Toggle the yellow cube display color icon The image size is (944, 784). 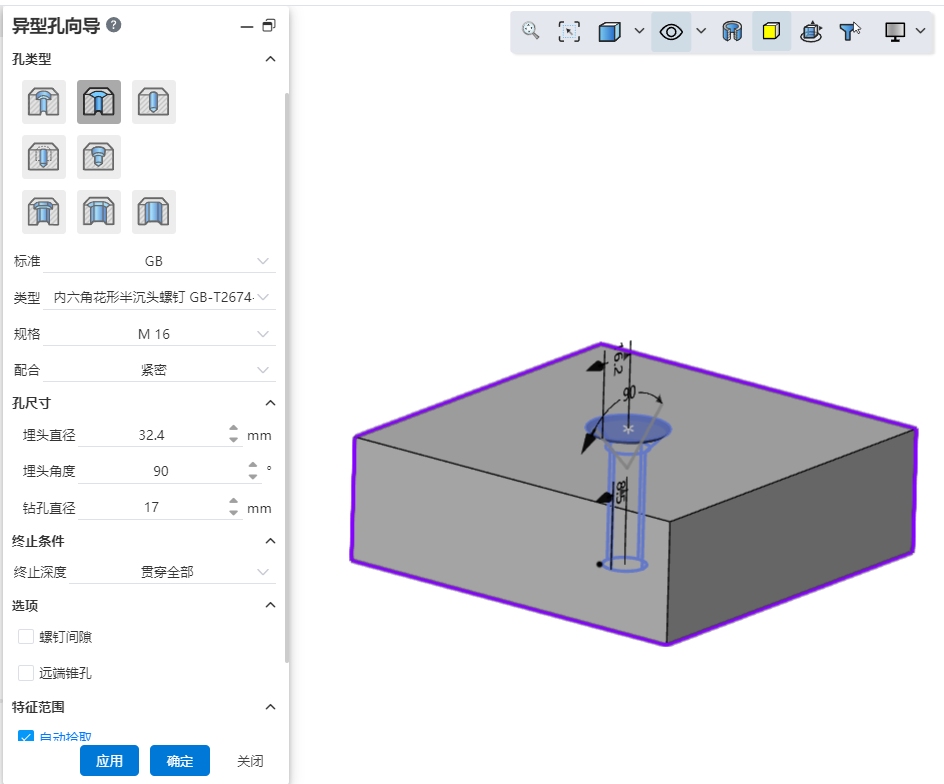pos(771,31)
